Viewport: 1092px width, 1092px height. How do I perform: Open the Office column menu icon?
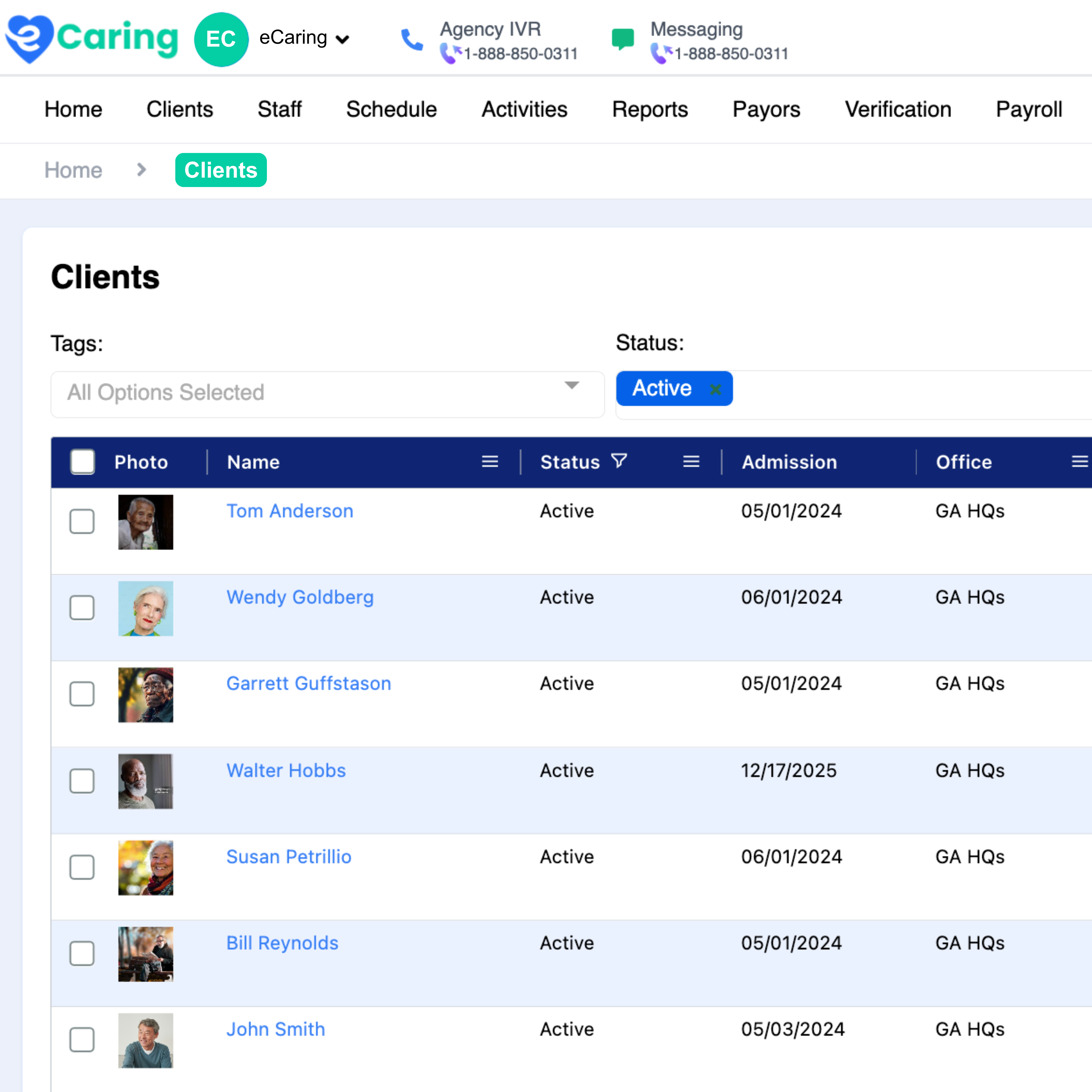pyautogui.click(x=1079, y=462)
